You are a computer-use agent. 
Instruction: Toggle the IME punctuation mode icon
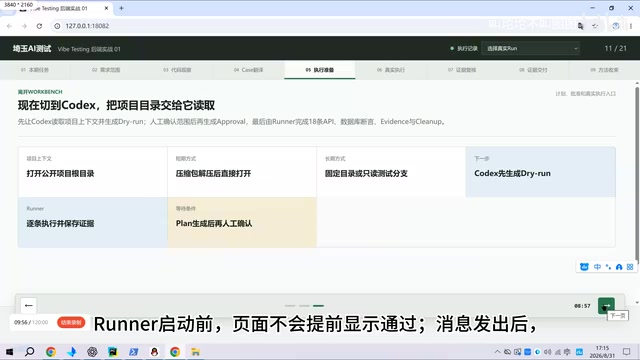pos(608,267)
